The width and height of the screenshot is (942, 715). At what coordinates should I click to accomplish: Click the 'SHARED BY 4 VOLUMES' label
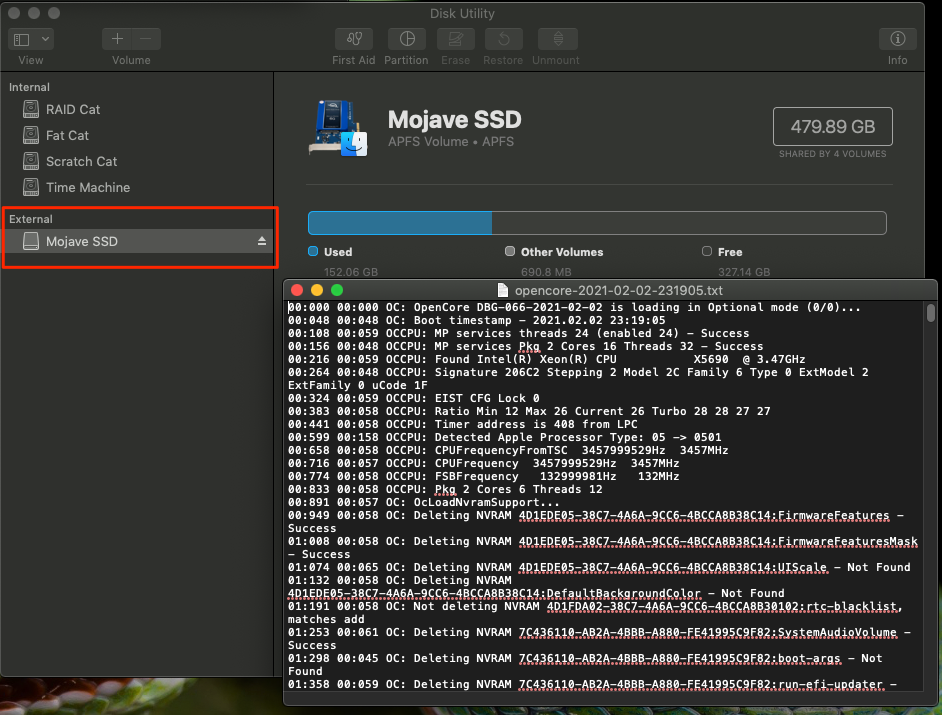click(833, 154)
